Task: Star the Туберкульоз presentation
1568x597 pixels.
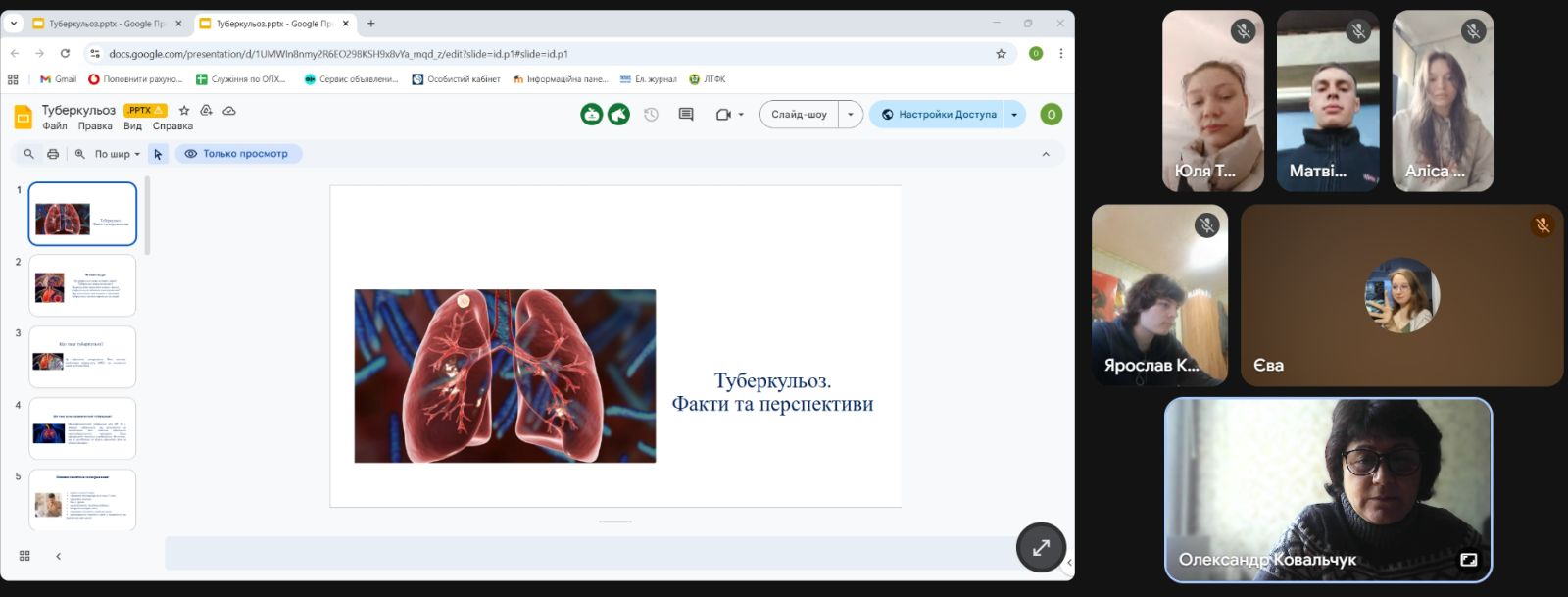Action: pyautogui.click(x=184, y=111)
